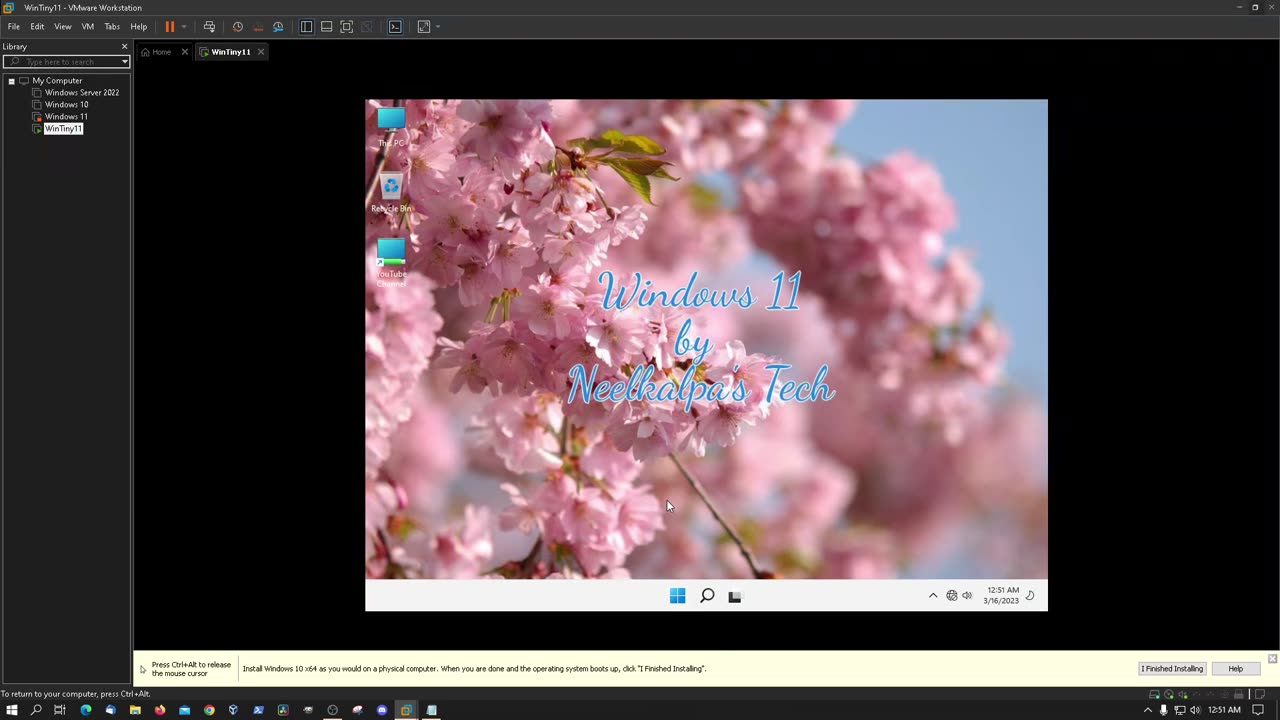Open host notification center icon
The image size is (1280, 720).
1259,710
